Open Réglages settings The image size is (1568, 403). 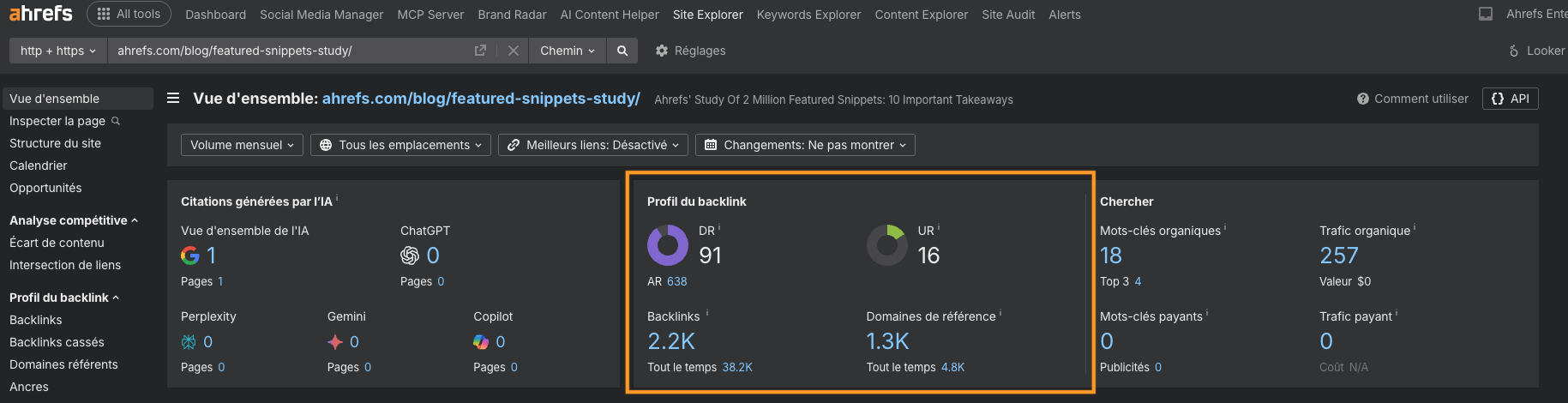[690, 51]
